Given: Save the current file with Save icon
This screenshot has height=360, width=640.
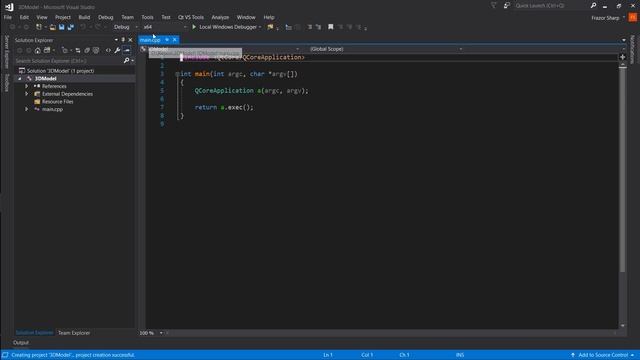Looking at the screenshot, I should tap(62, 27).
